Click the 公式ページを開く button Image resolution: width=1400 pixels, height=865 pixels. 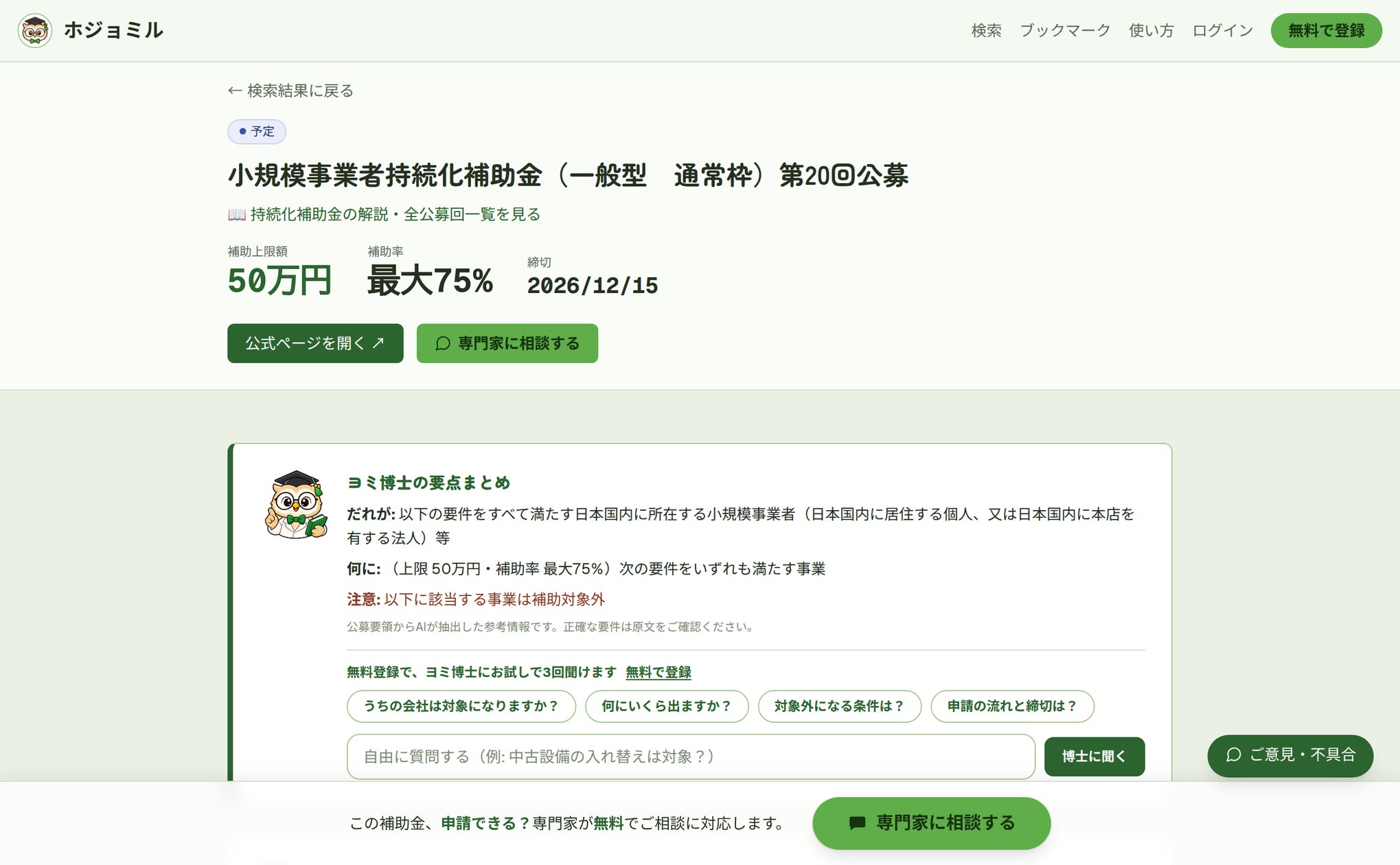coord(315,343)
